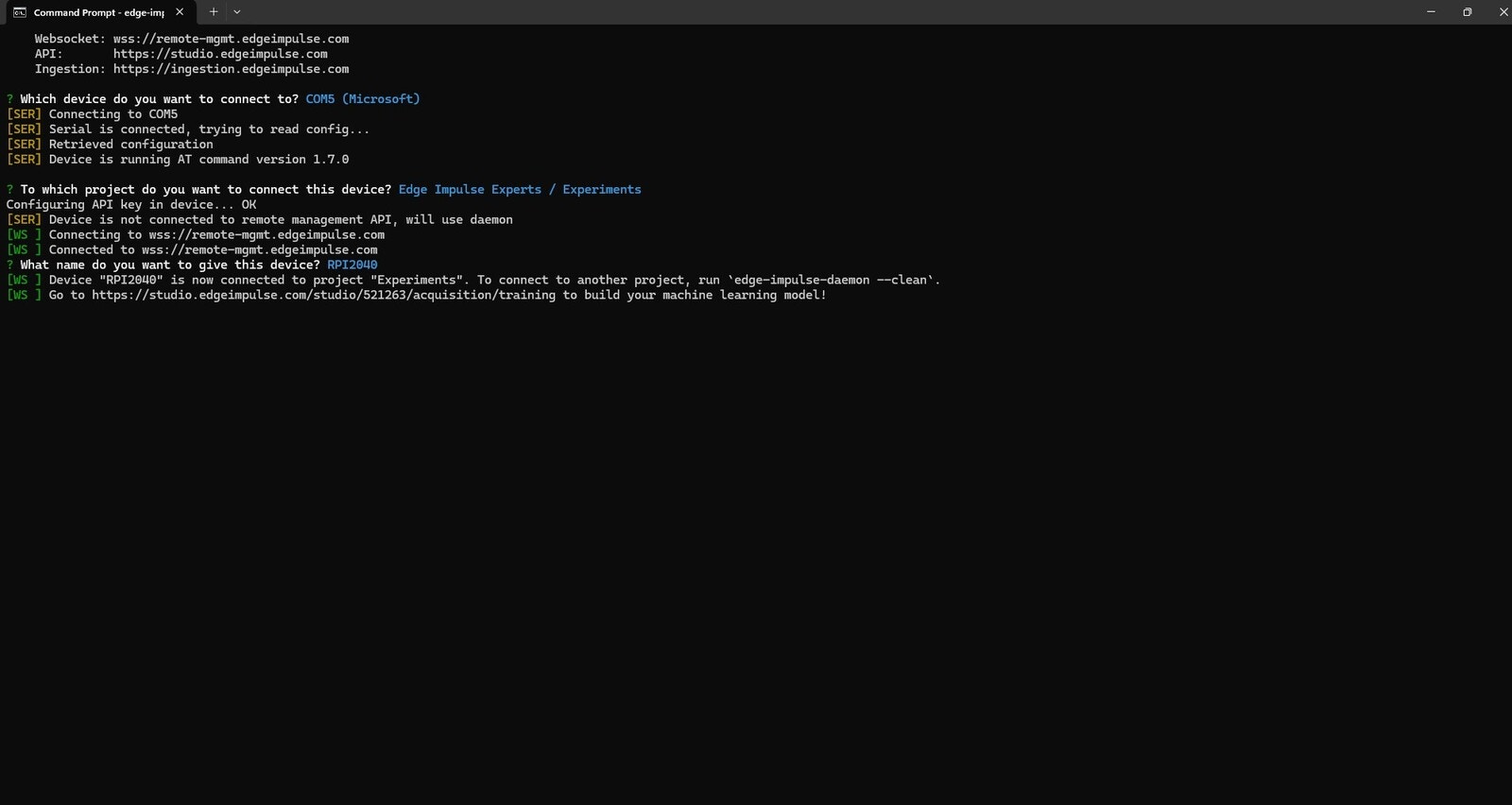The width and height of the screenshot is (1512, 805).
Task: Click the API https://studio.edgeimpulse.com URL
Action: [220, 54]
